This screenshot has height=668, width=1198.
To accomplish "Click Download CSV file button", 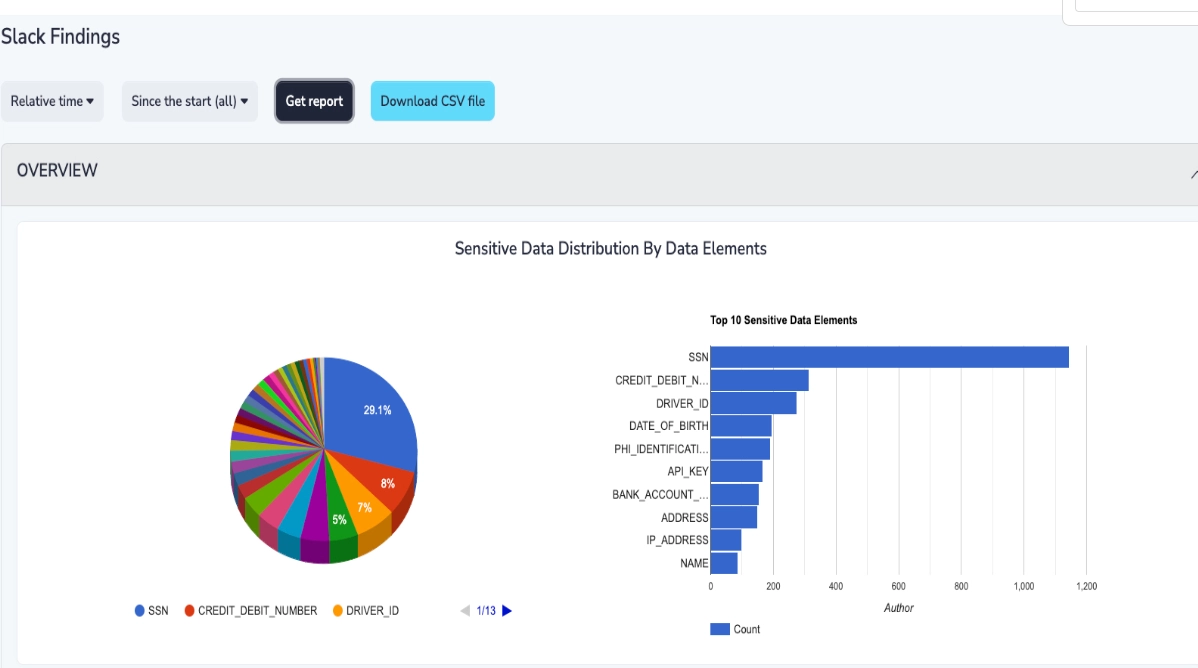I will 432,101.
